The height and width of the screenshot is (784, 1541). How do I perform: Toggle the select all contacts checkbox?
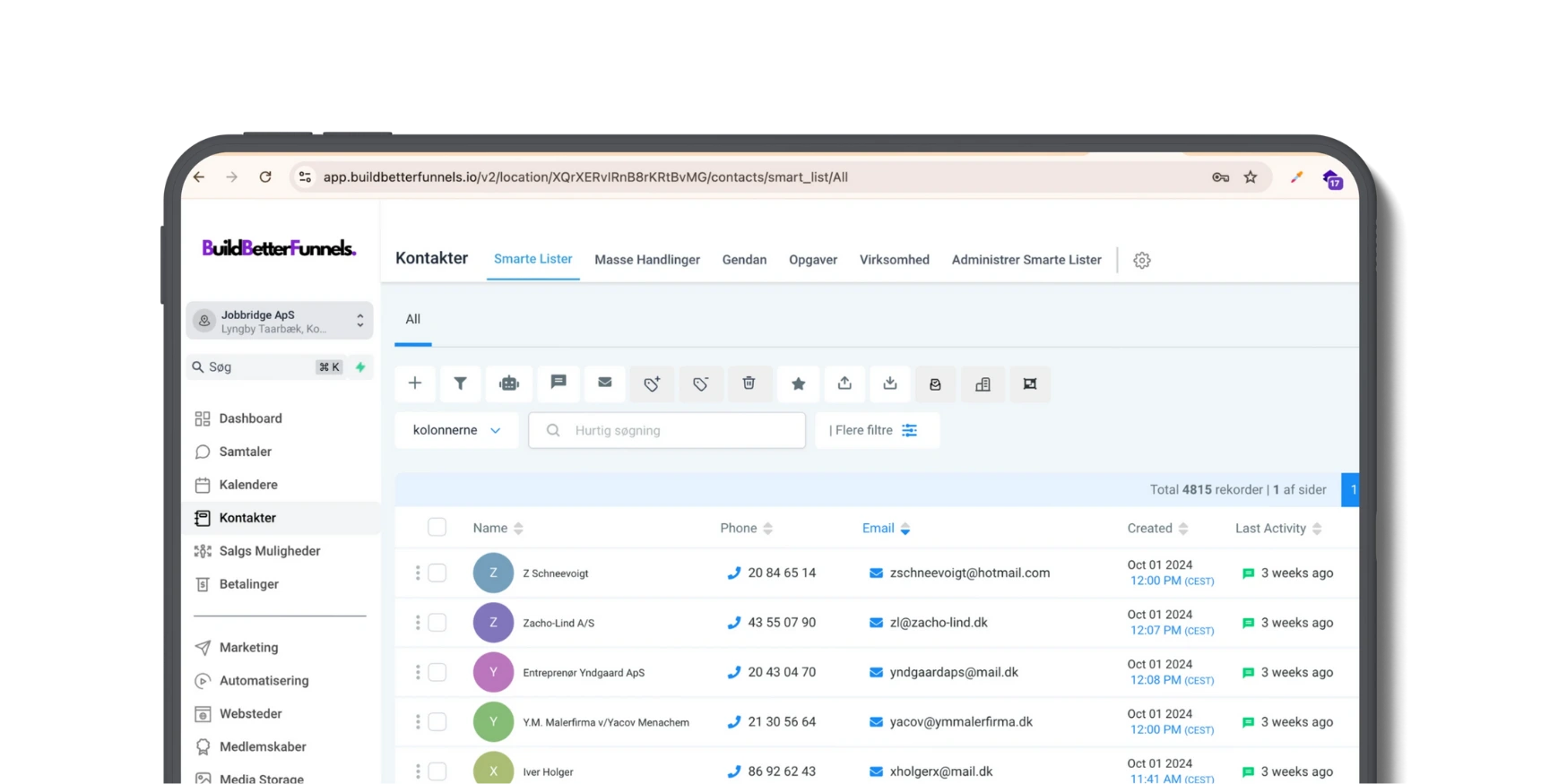(437, 528)
